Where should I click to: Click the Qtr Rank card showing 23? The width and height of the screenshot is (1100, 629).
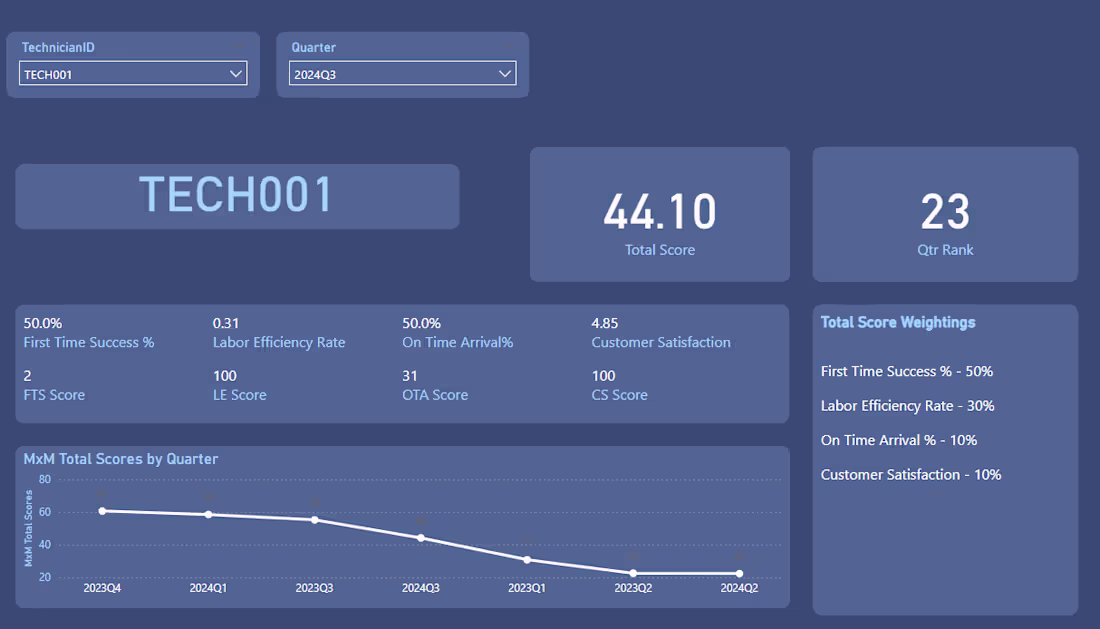[x=945, y=214]
